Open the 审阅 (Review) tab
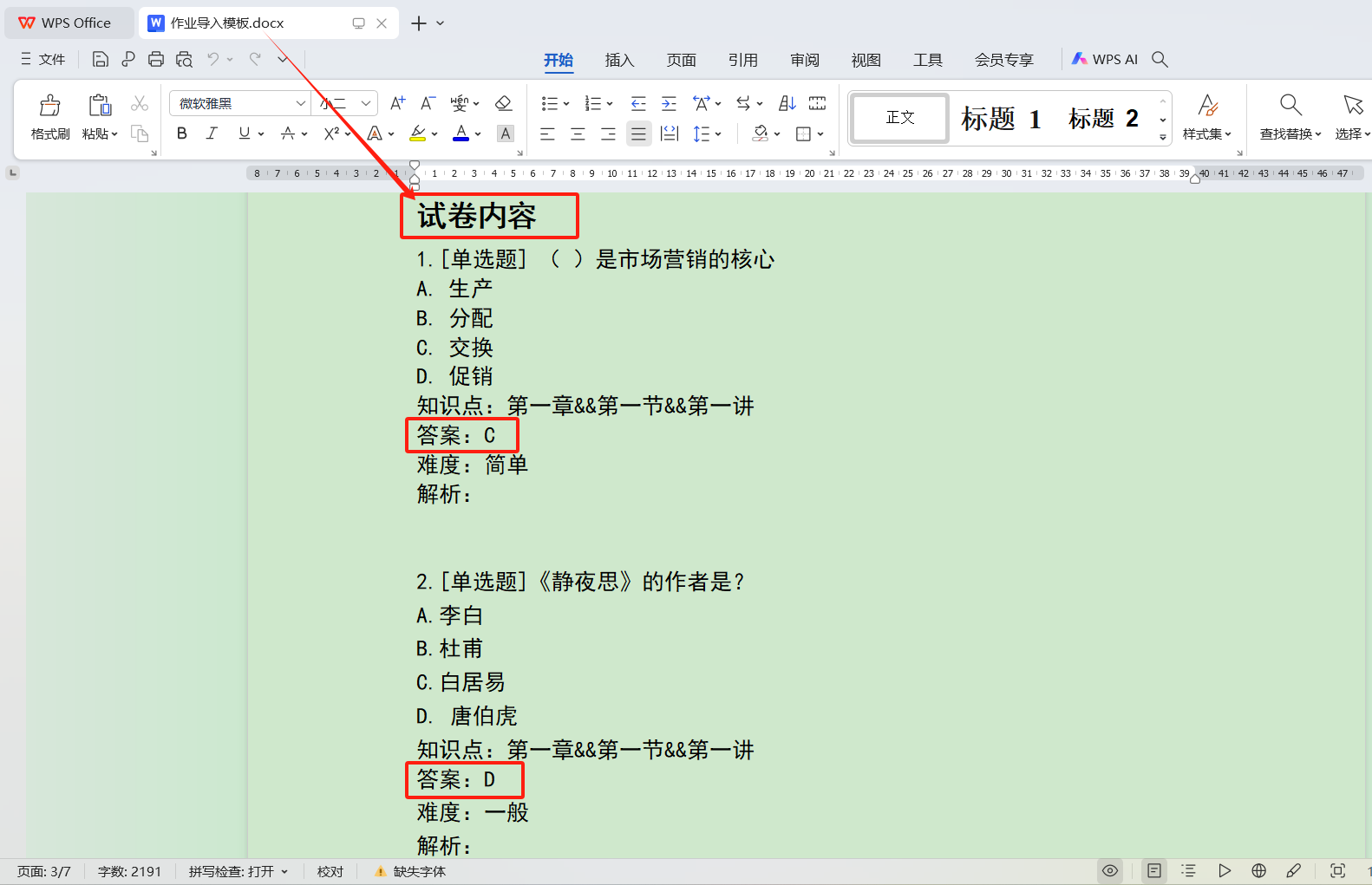Screen dimensions: 1372x885 point(804,60)
